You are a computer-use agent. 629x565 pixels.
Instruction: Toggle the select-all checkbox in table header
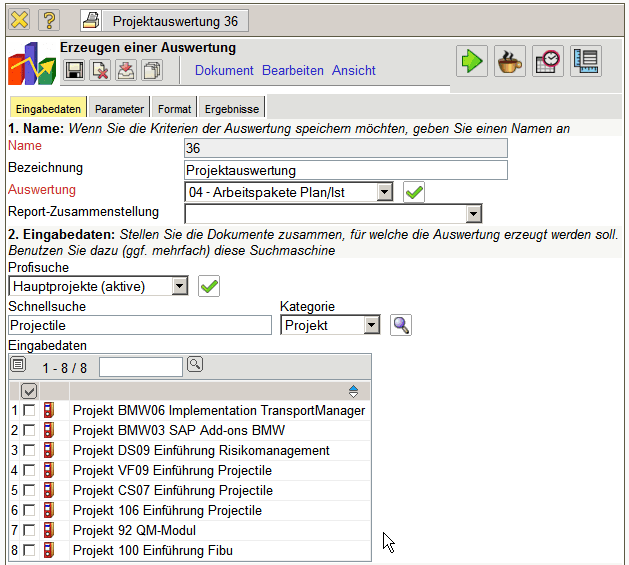click(29, 391)
